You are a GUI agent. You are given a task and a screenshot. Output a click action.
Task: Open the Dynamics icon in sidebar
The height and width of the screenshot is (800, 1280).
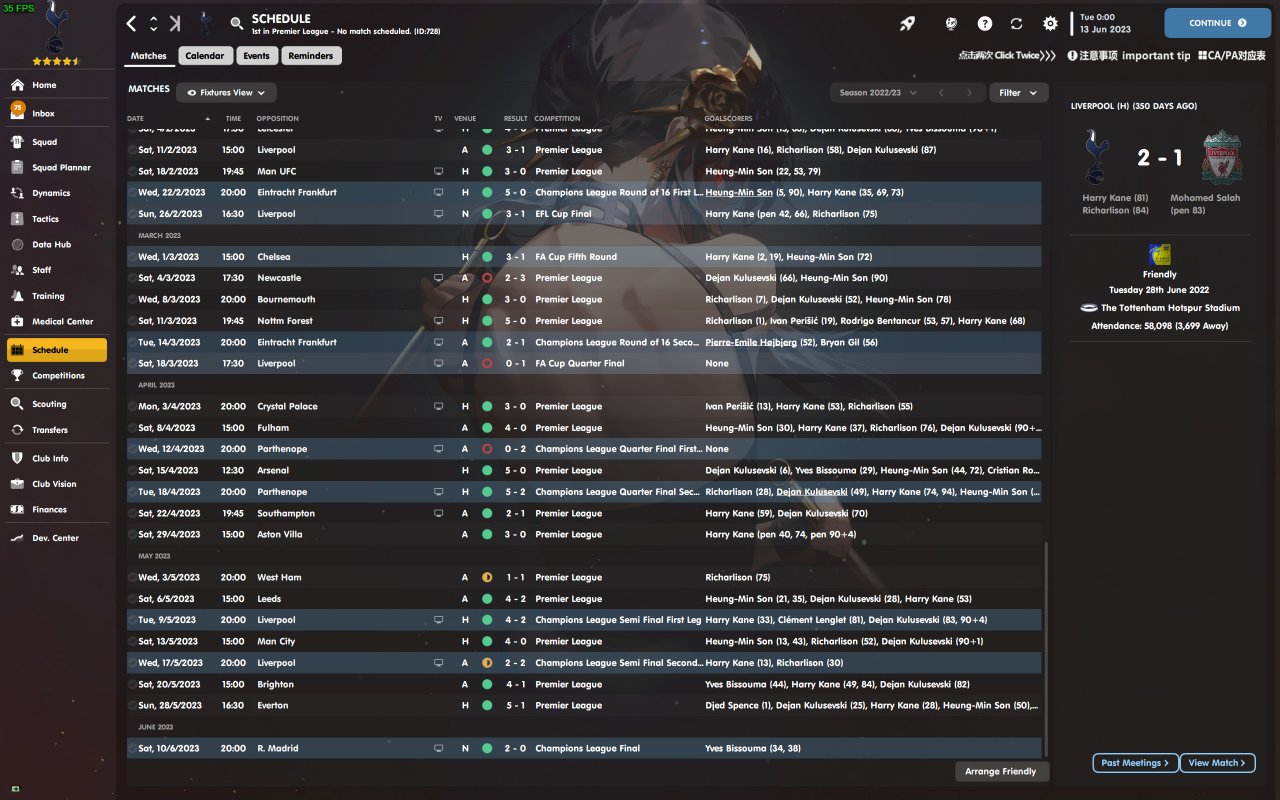[x=17, y=193]
